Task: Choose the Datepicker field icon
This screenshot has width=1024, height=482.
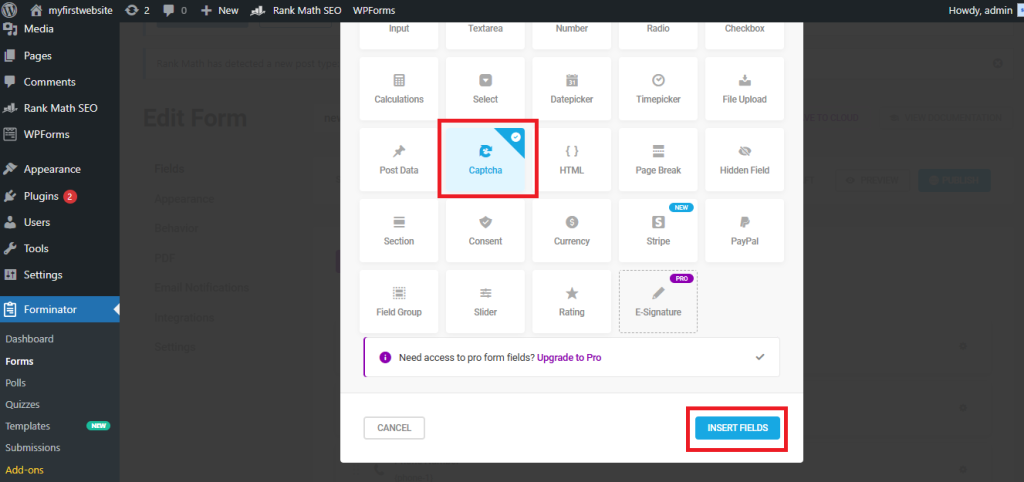Action: tap(572, 81)
